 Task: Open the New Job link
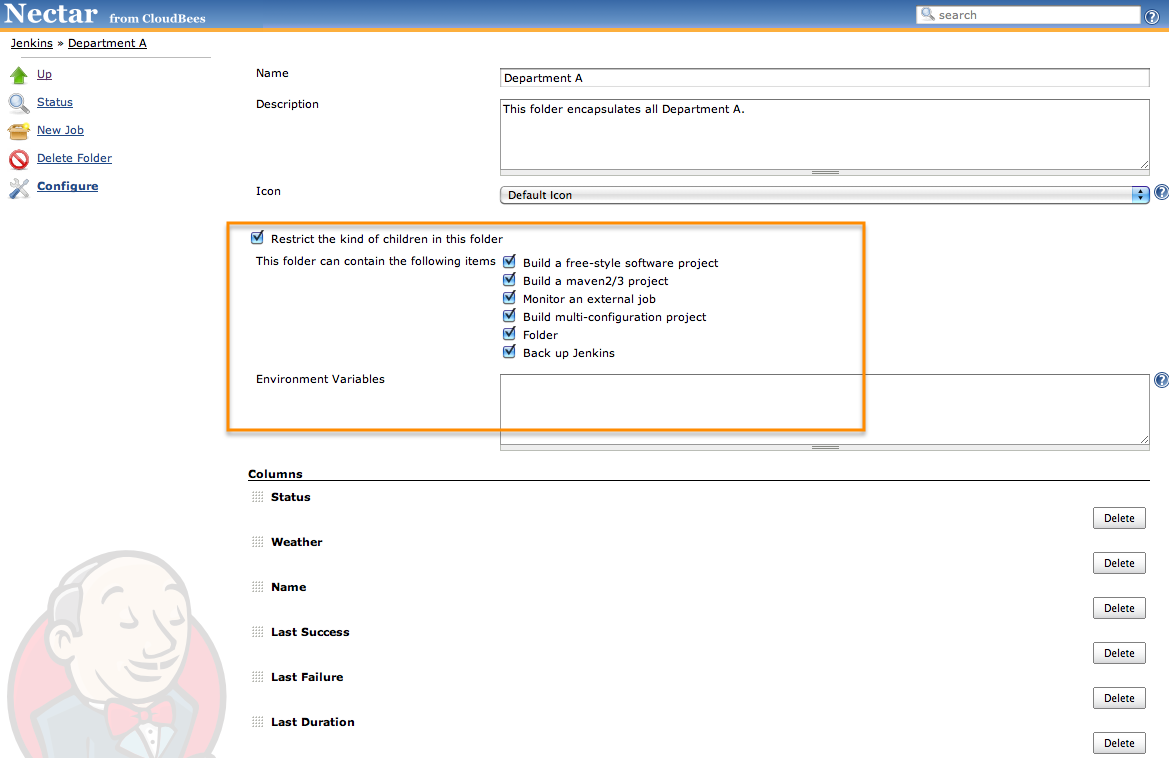pyautogui.click(x=60, y=130)
